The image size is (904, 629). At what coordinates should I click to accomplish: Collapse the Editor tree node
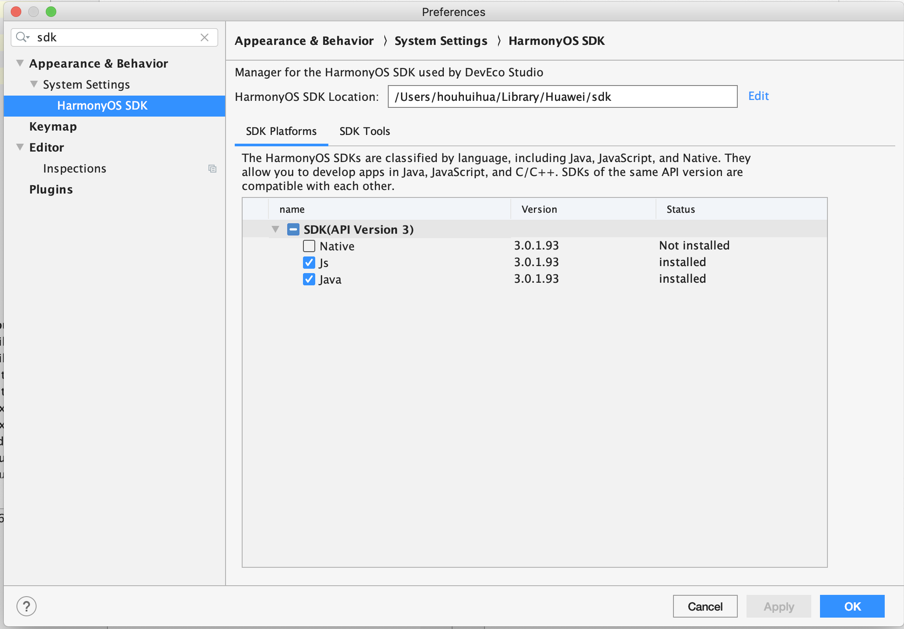point(20,147)
